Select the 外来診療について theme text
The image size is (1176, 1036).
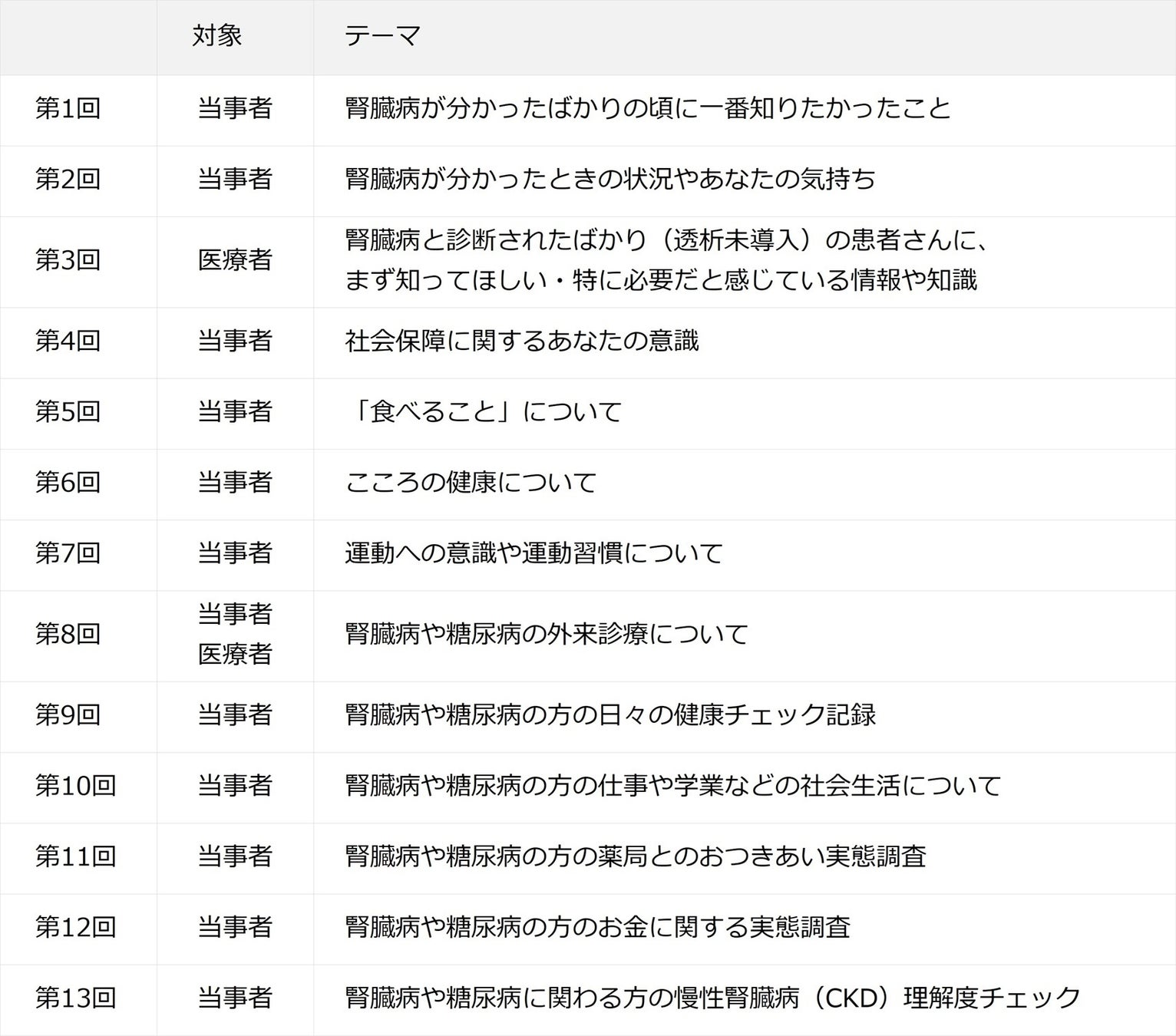pos(547,635)
